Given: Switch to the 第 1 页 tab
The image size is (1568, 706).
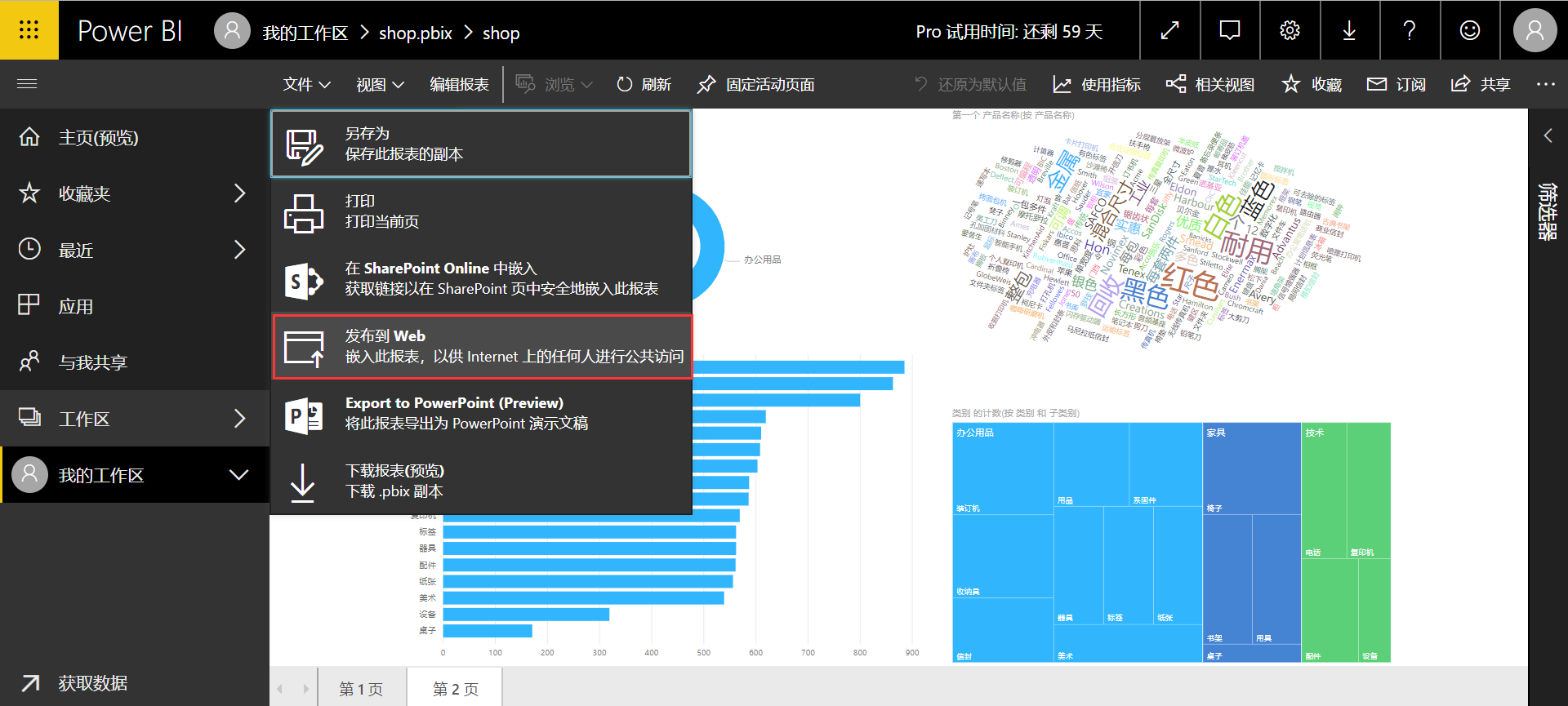Looking at the screenshot, I should [x=361, y=689].
